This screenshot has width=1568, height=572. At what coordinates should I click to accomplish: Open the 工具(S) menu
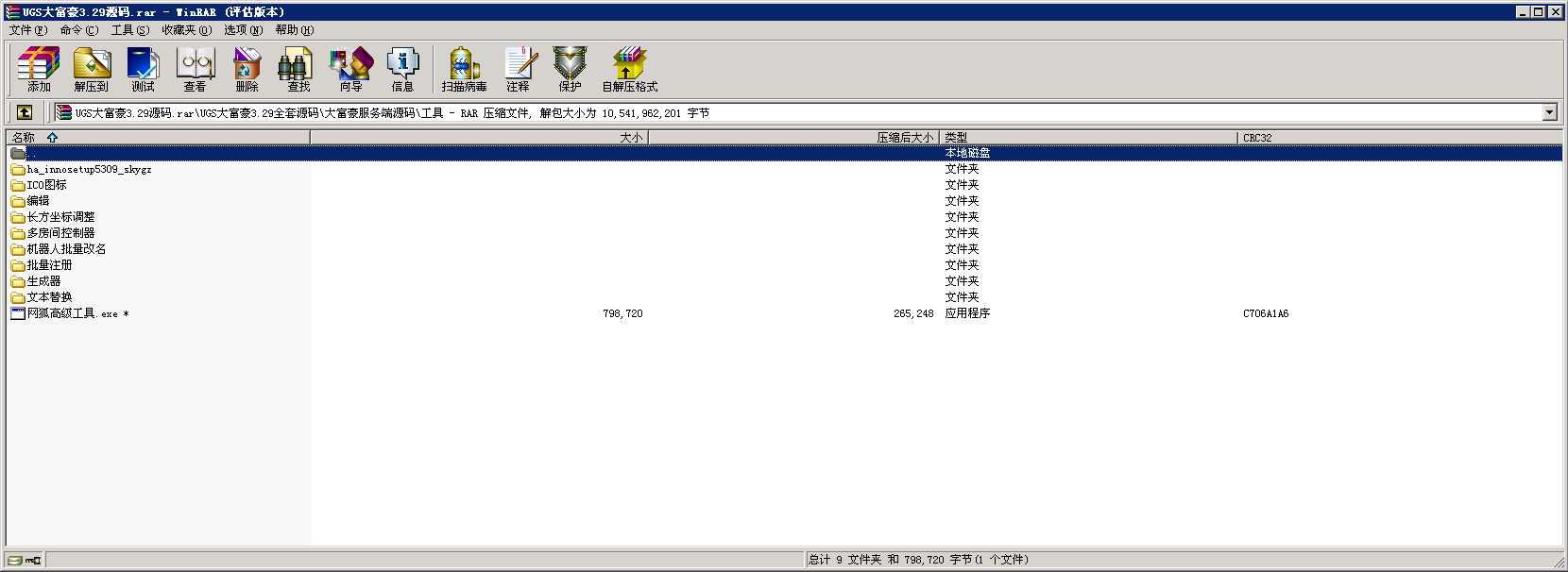[130, 30]
